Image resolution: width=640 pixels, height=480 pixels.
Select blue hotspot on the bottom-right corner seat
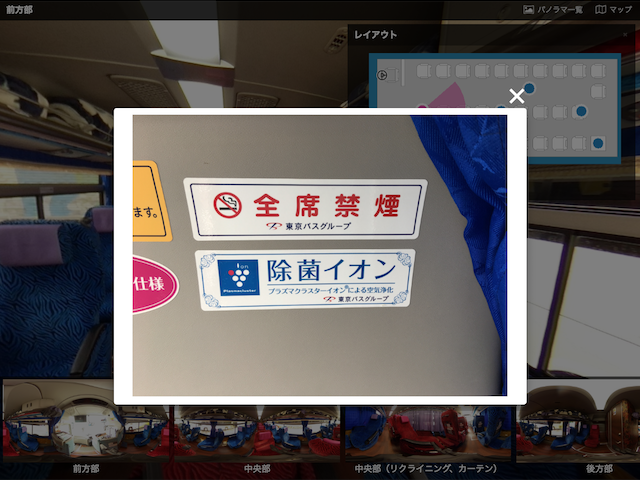pyautogui.click(x=598, y=143)
